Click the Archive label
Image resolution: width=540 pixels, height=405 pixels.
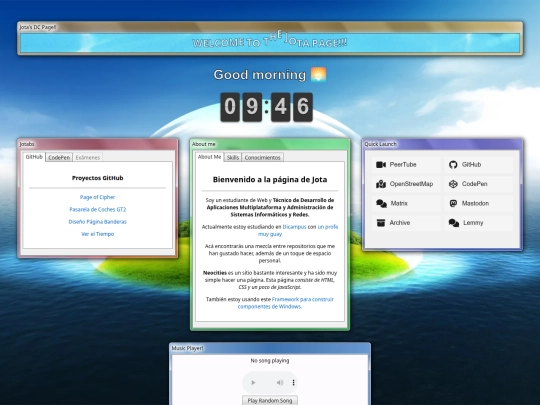click(399, 223)
